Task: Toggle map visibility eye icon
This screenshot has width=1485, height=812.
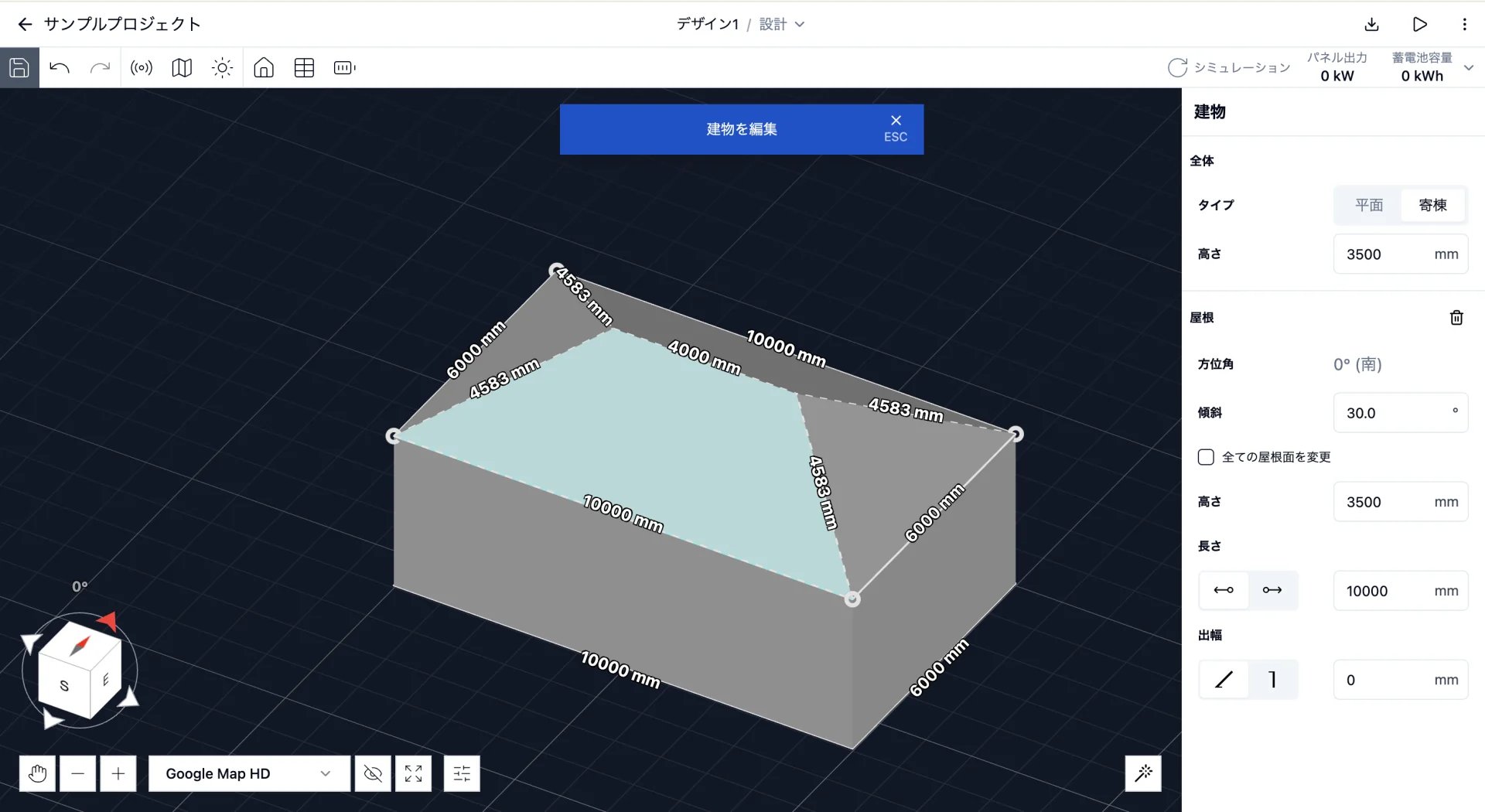Action: pyautogui.click(x=373, y=773)
